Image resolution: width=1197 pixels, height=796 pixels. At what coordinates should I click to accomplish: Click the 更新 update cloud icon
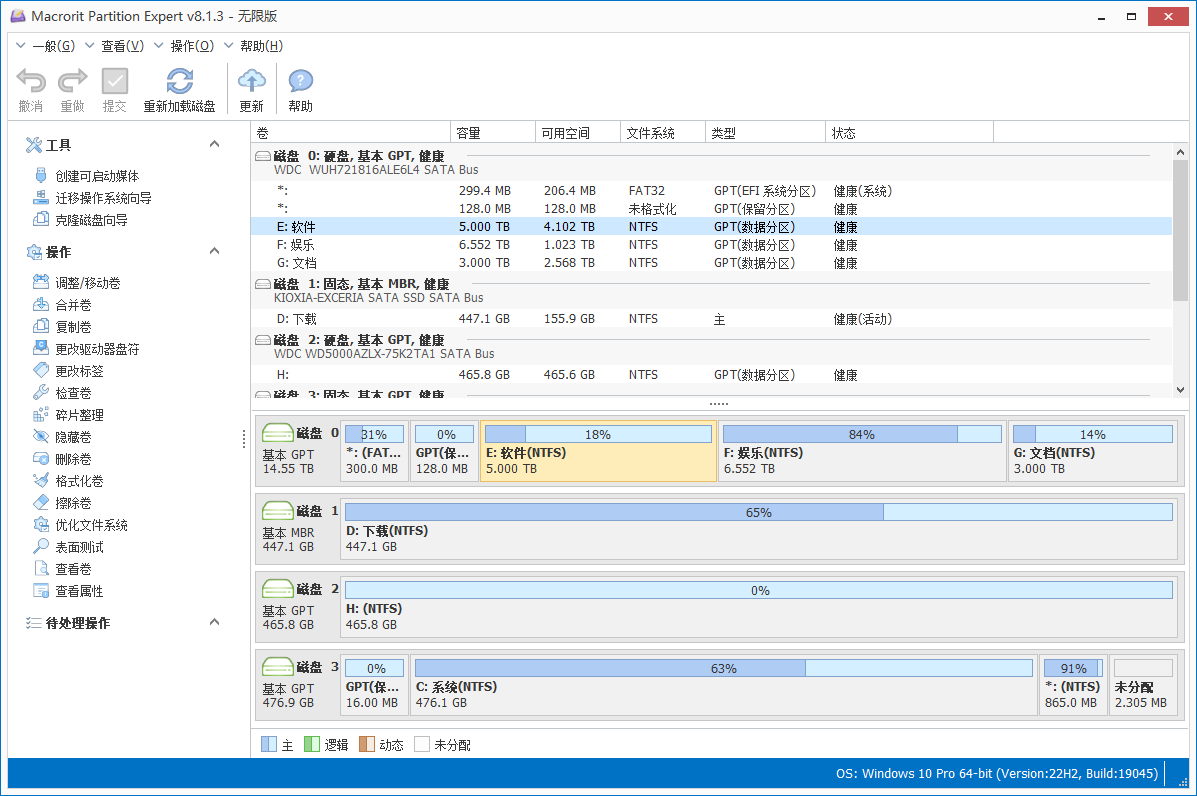tap(252, 82)
